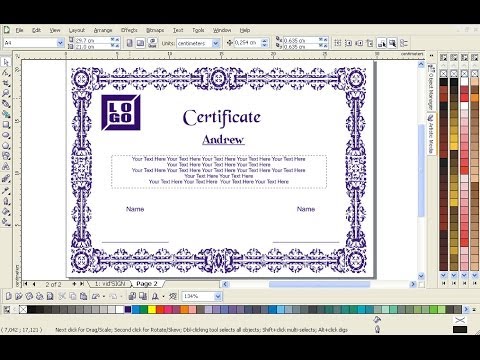Toggle Draw Complex Objects when moving
The height and width of the screenshot is (360, 480).
[382, 43]
